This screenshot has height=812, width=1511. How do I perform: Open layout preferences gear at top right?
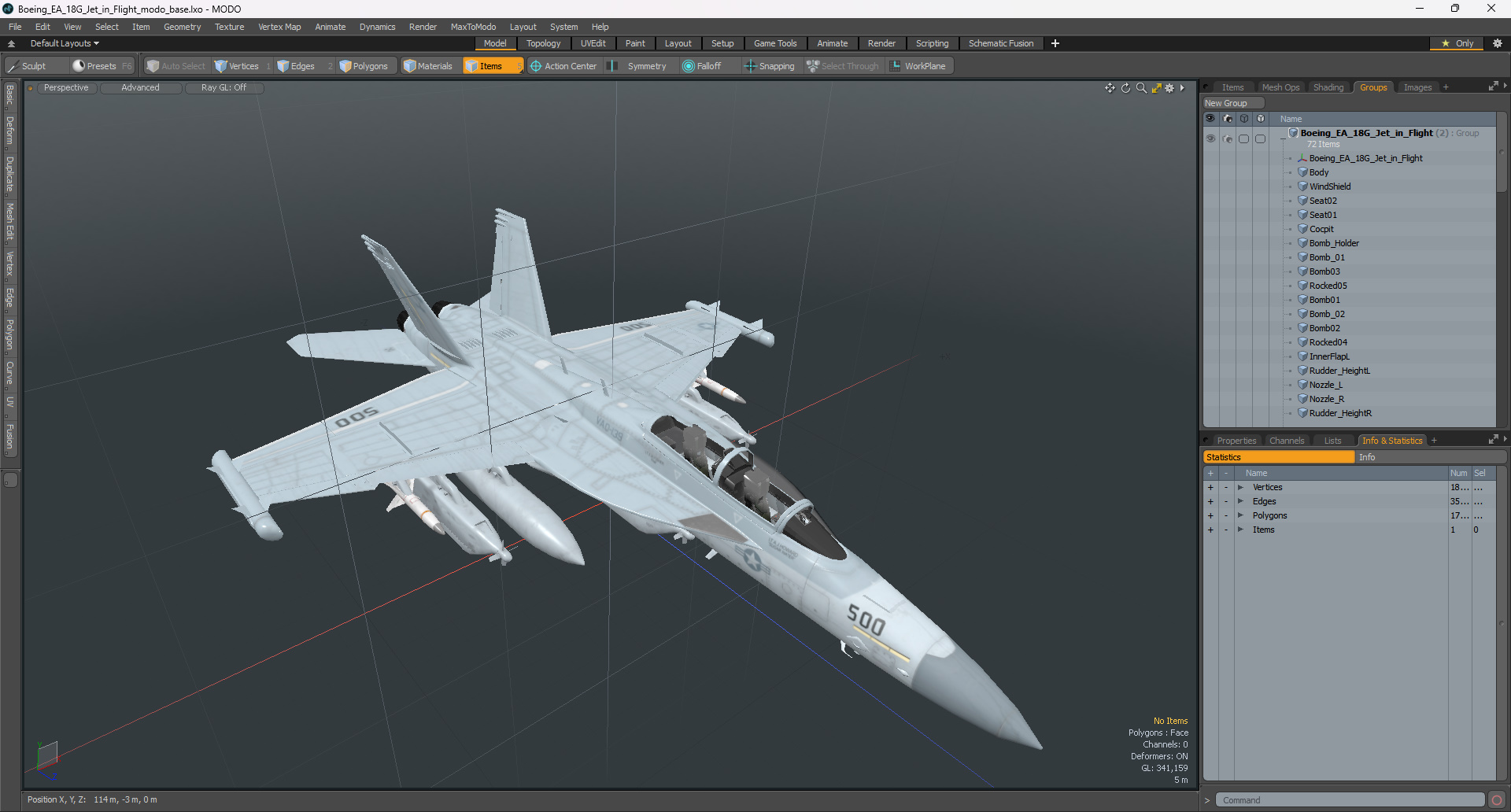pos(1498,43)
